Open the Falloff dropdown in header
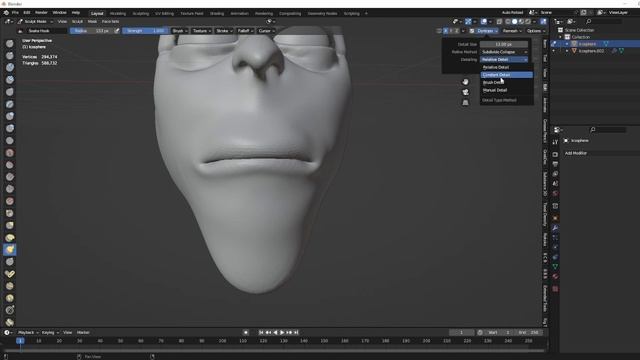Image resolution: width=640 pixels, height=360 pixels. (245, 31)
